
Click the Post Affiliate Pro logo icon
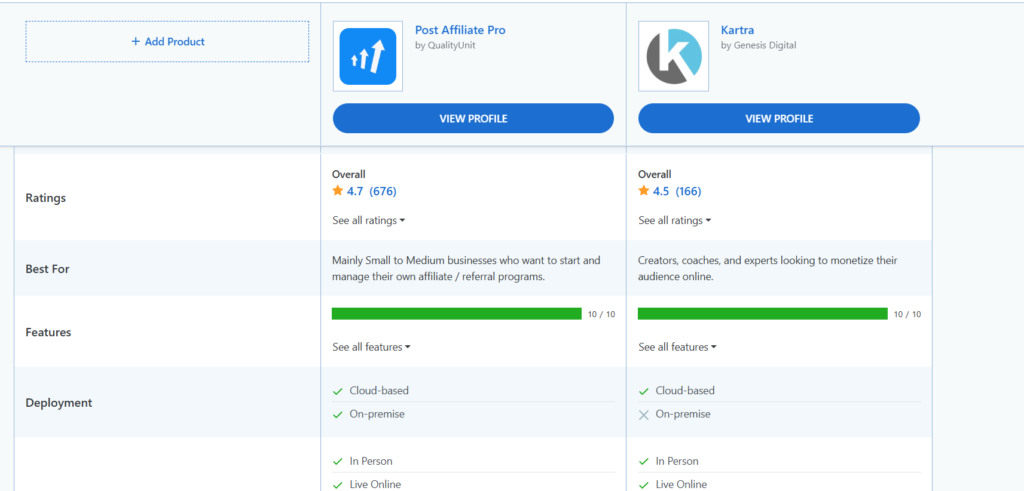tap(367, 57)
